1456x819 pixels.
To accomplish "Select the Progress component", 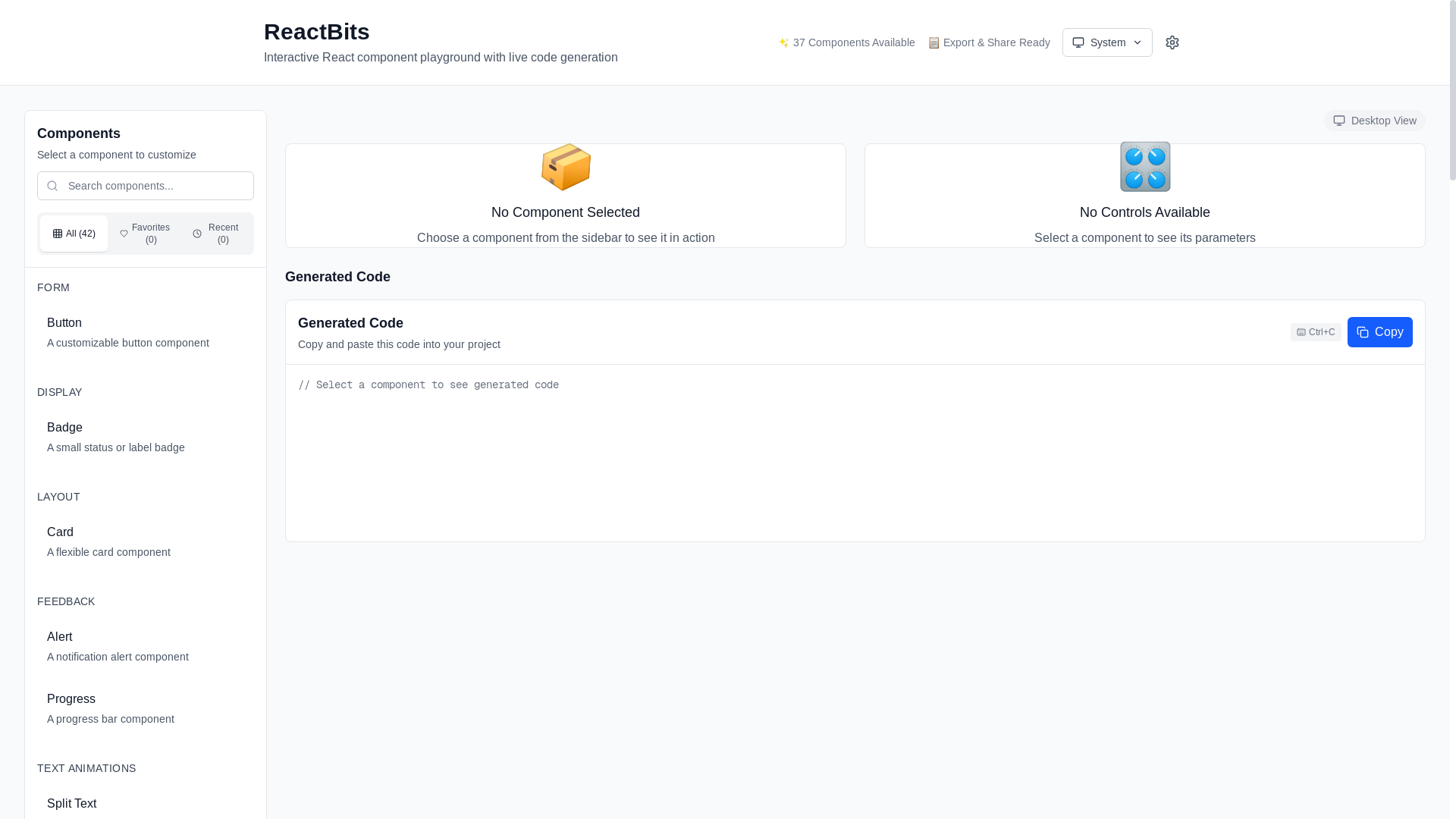I will (x=146, y=708).
